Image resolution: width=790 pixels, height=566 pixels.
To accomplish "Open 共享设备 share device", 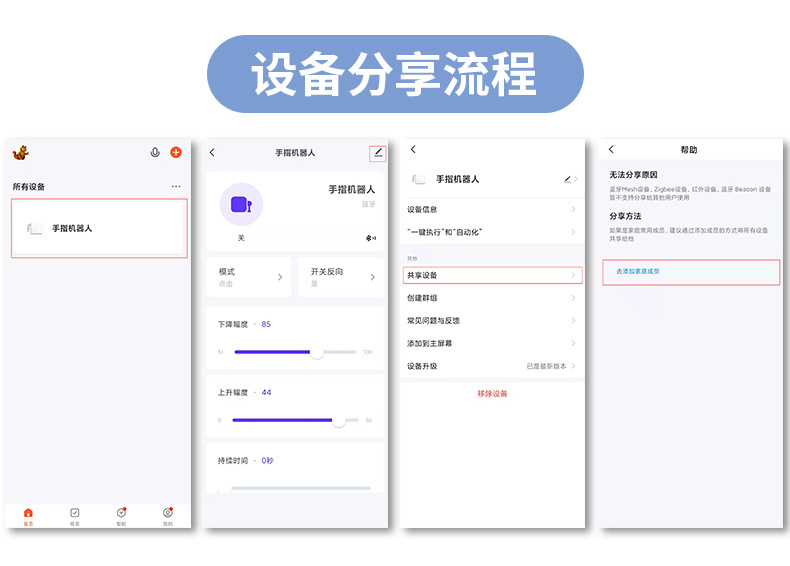I will pos(492,275).
